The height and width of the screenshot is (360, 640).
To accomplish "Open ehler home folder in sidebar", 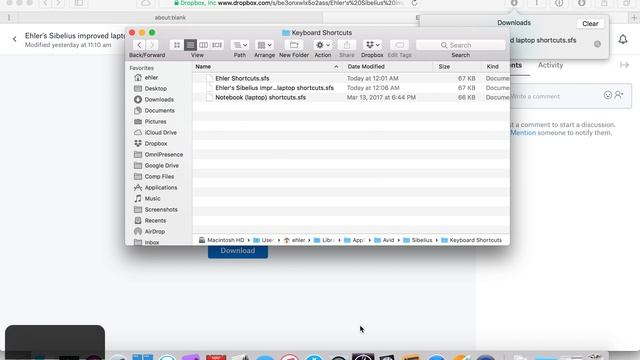I will click(x=151, y=78).
